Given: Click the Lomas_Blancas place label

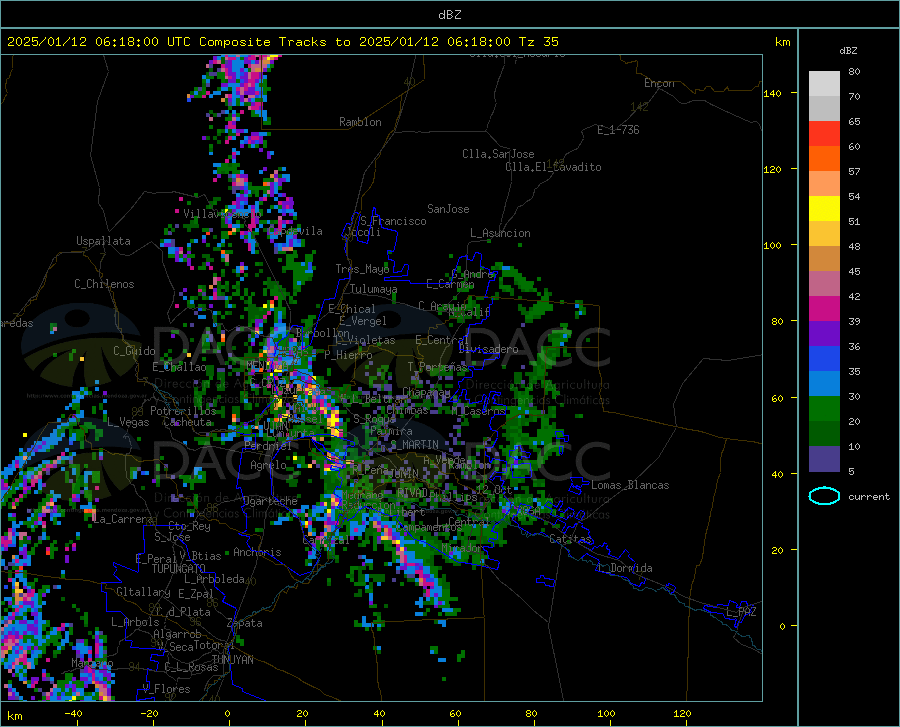Looking at the screenshot, I should (x=630, y=485).
